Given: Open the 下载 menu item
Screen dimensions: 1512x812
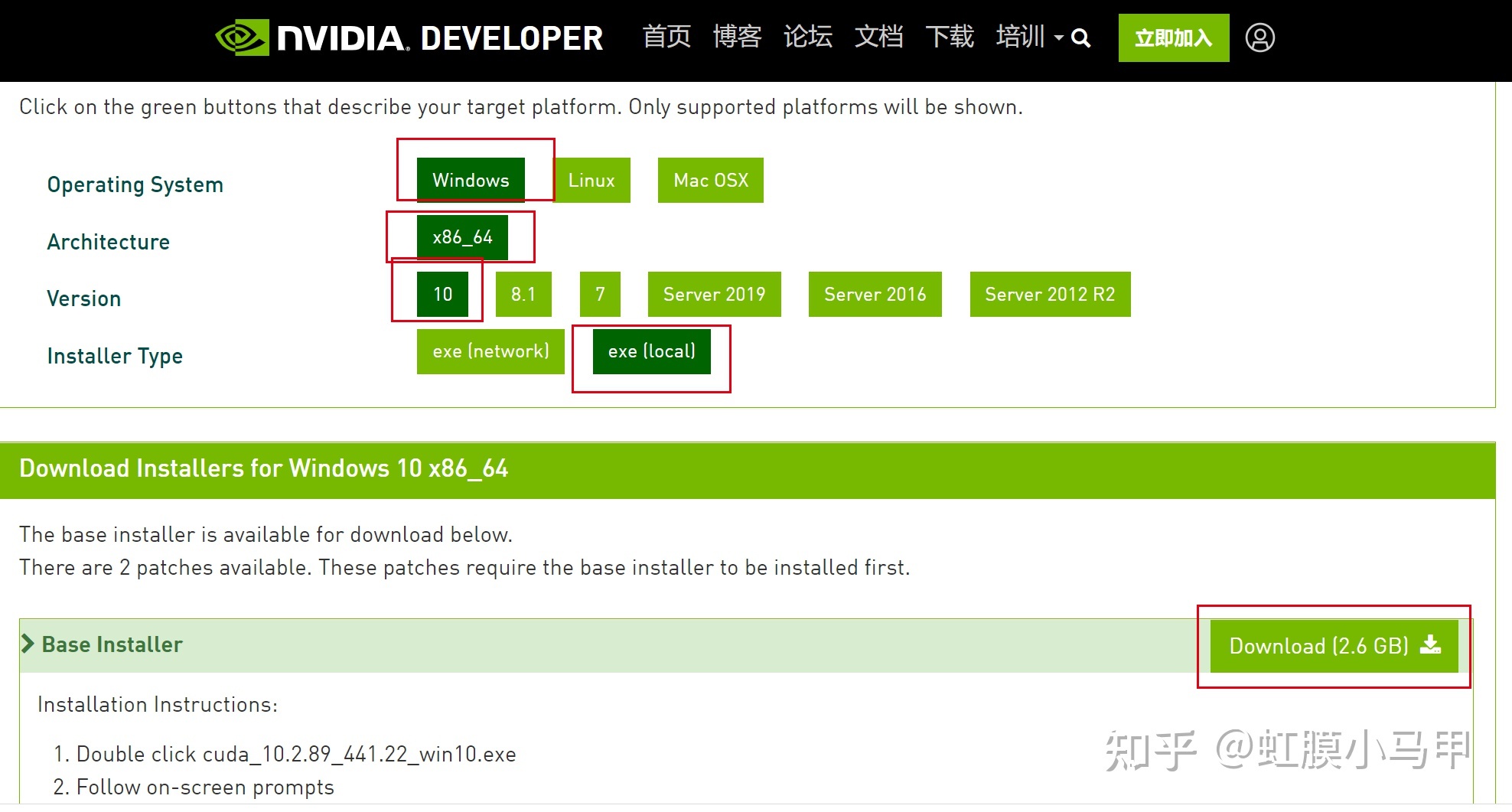Looking at the screenshot, I should (x=950, y=37).
